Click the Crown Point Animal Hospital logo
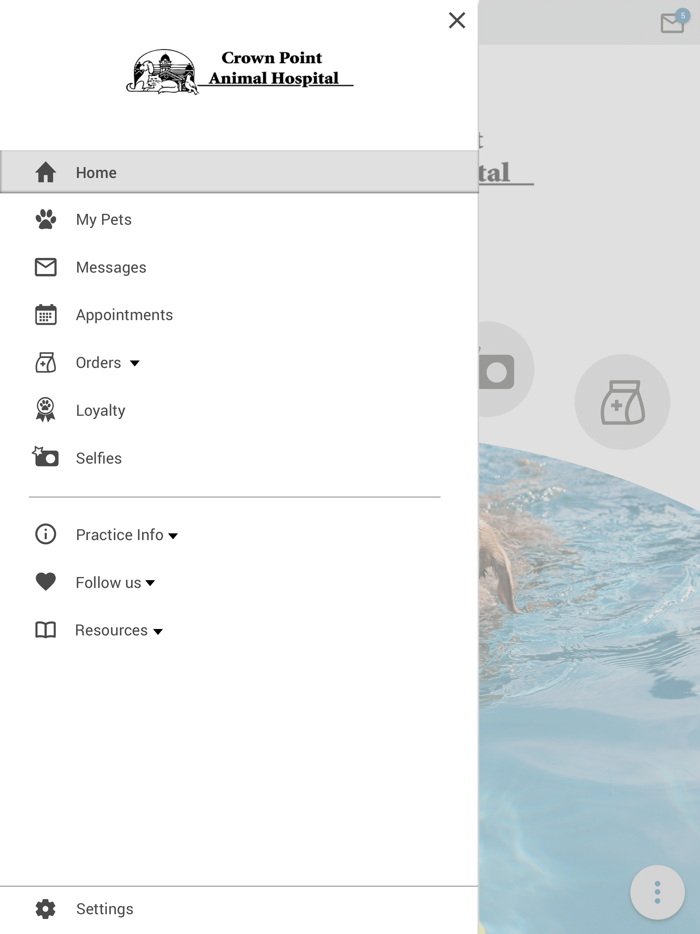Viewport: 700px width, 934px height. click(x=240, y=72)
